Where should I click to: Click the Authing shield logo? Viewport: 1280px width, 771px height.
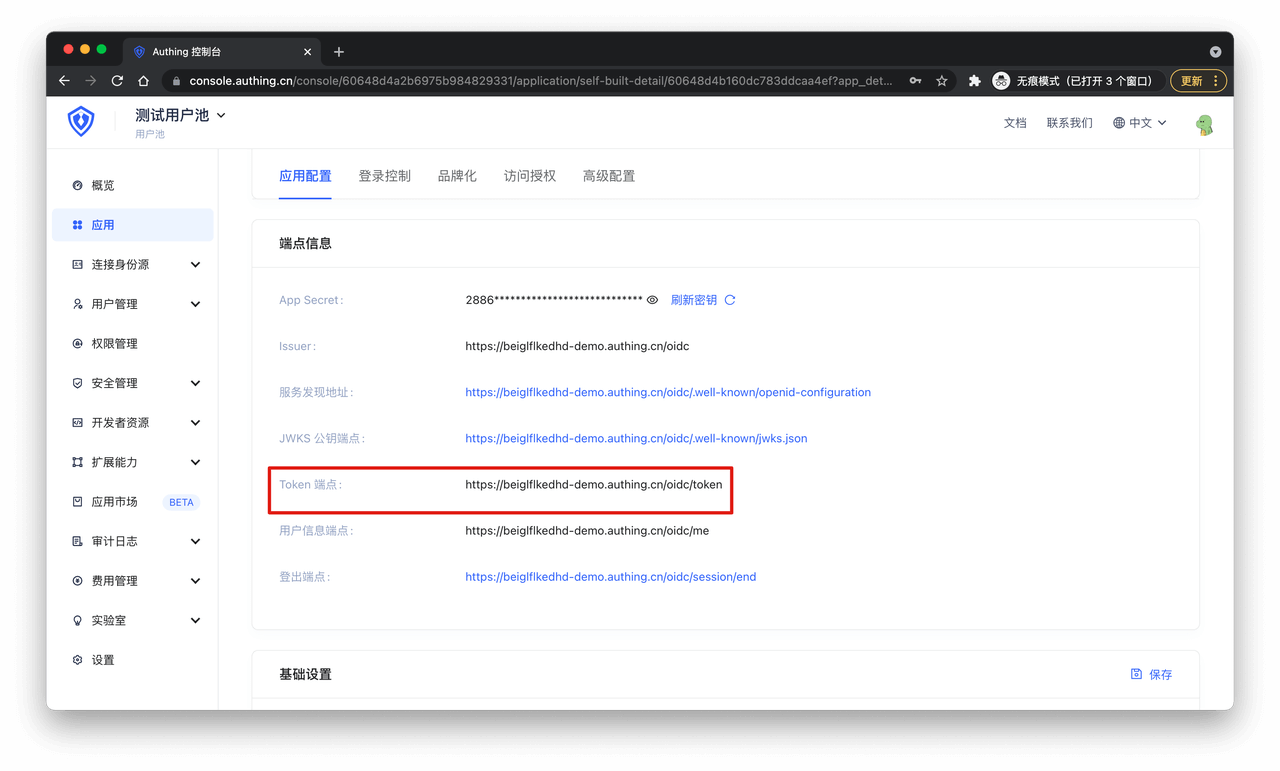(x=81, y=122)
